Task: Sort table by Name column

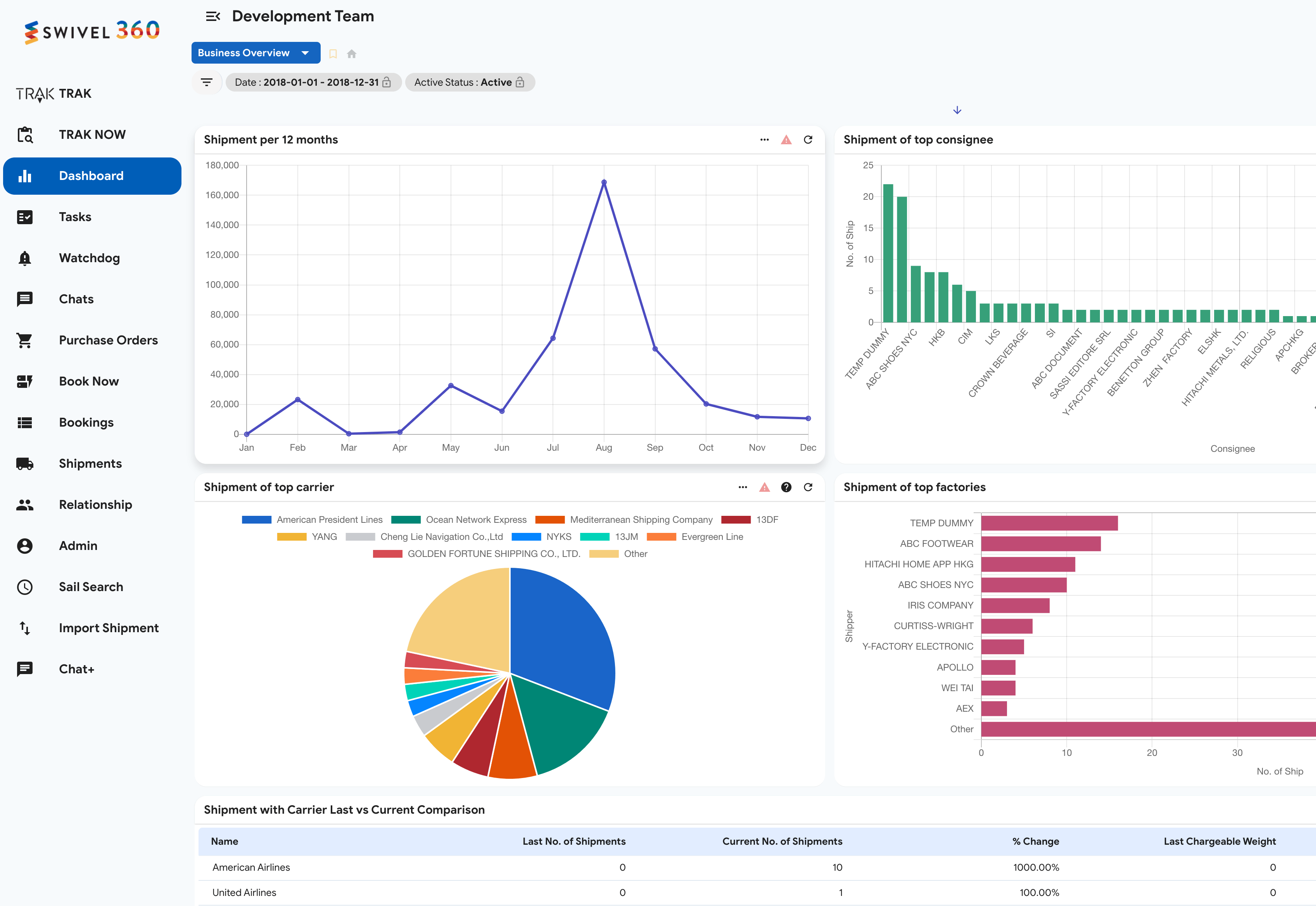Action: (x=225, y=841)
